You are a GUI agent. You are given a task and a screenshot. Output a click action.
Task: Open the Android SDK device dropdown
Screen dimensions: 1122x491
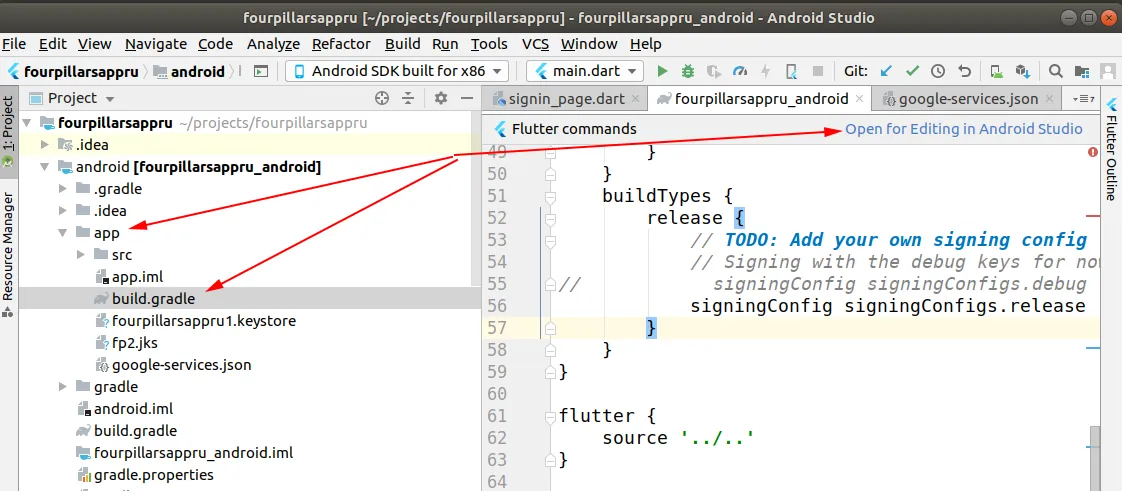[396, 71]
